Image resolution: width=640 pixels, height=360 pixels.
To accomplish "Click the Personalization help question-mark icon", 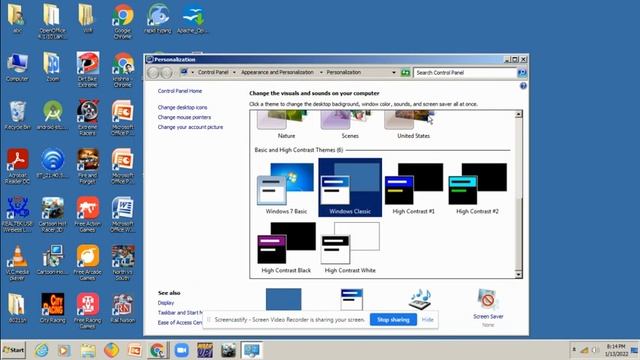I will tap(523, 86).
